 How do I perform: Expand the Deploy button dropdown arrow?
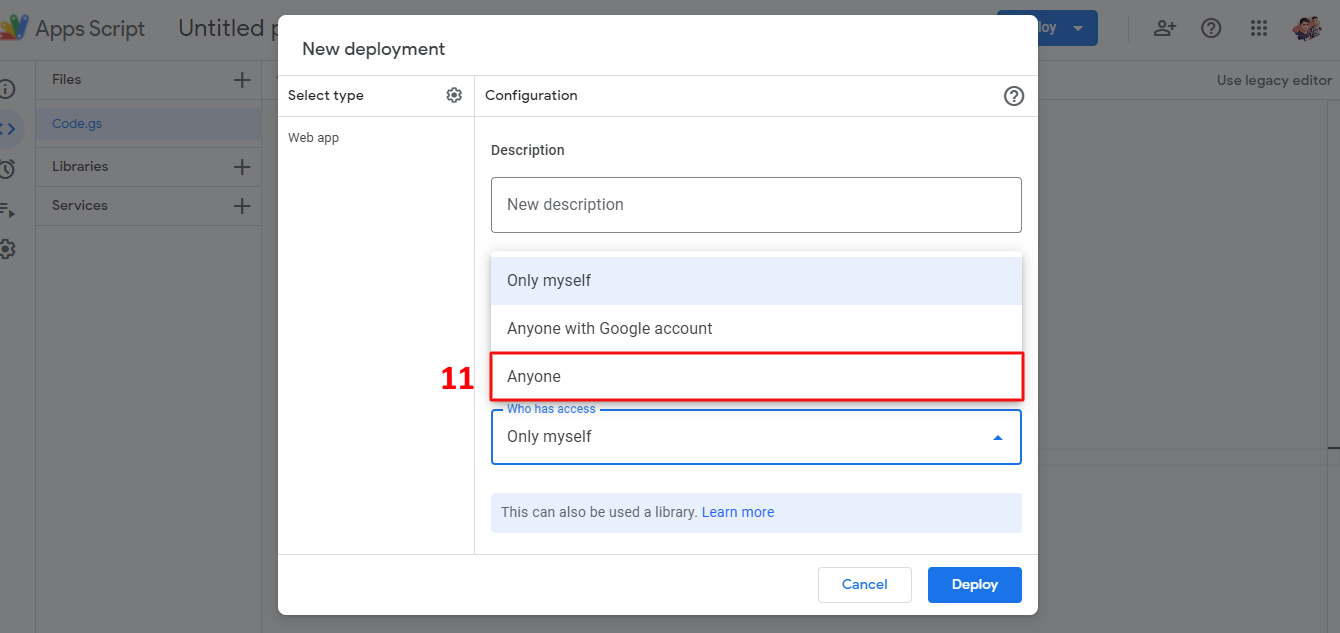coord(1078,28)
